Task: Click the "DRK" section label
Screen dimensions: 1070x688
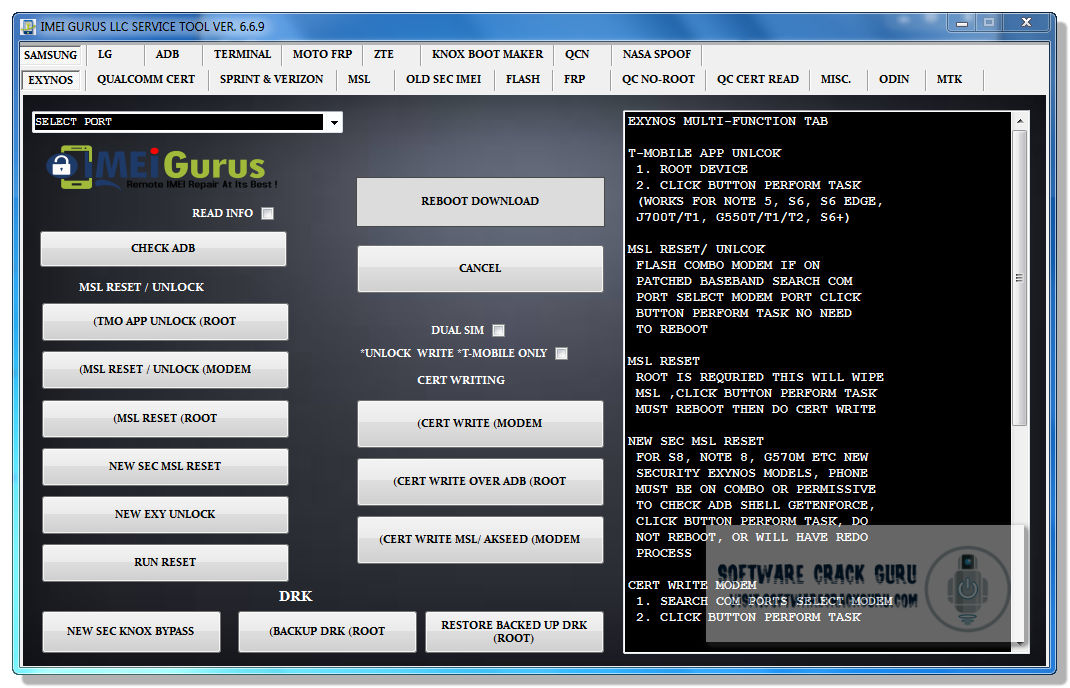Action: [x=295, y=597]
